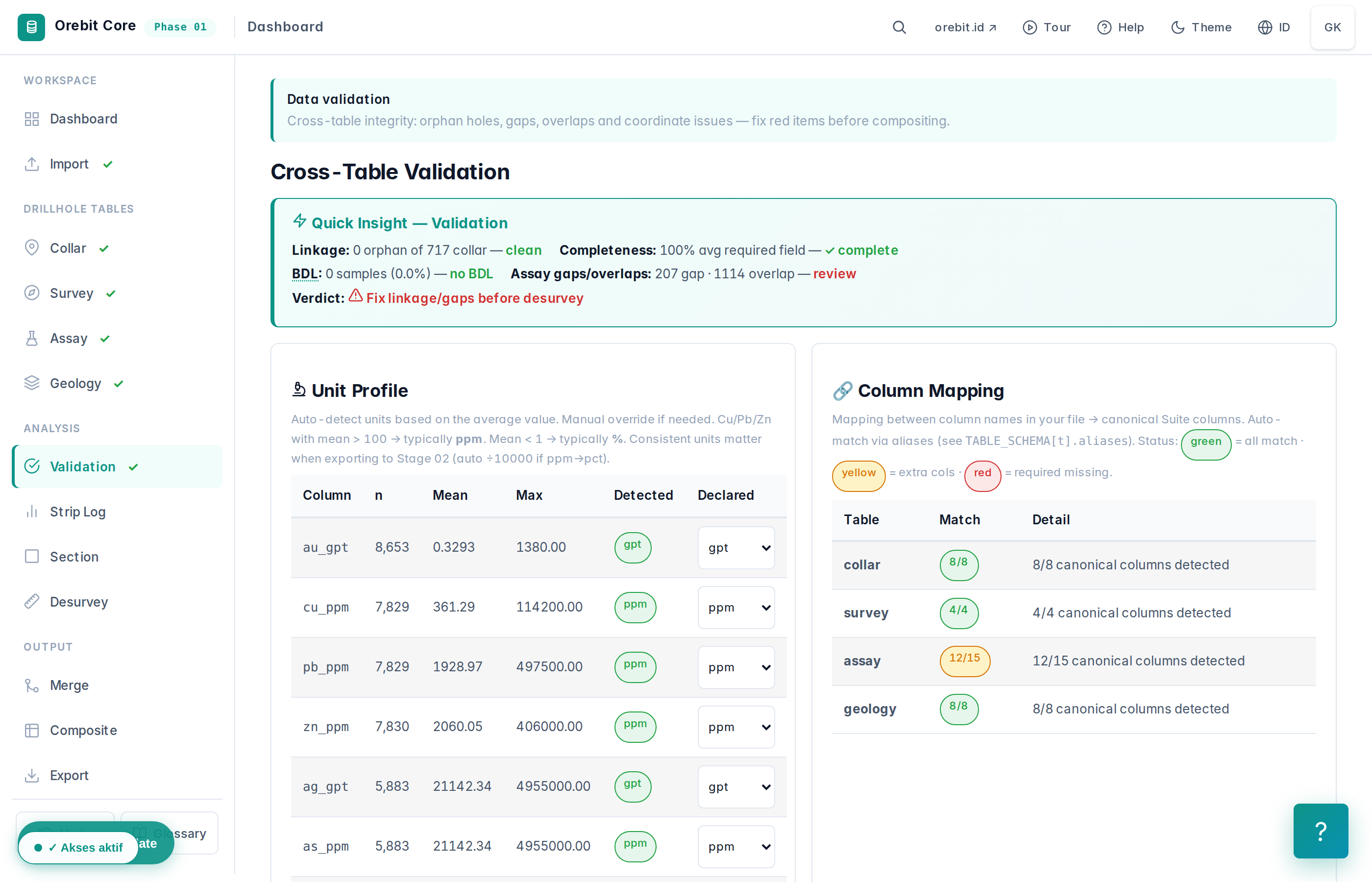Click the Tour play icon

1029,27
